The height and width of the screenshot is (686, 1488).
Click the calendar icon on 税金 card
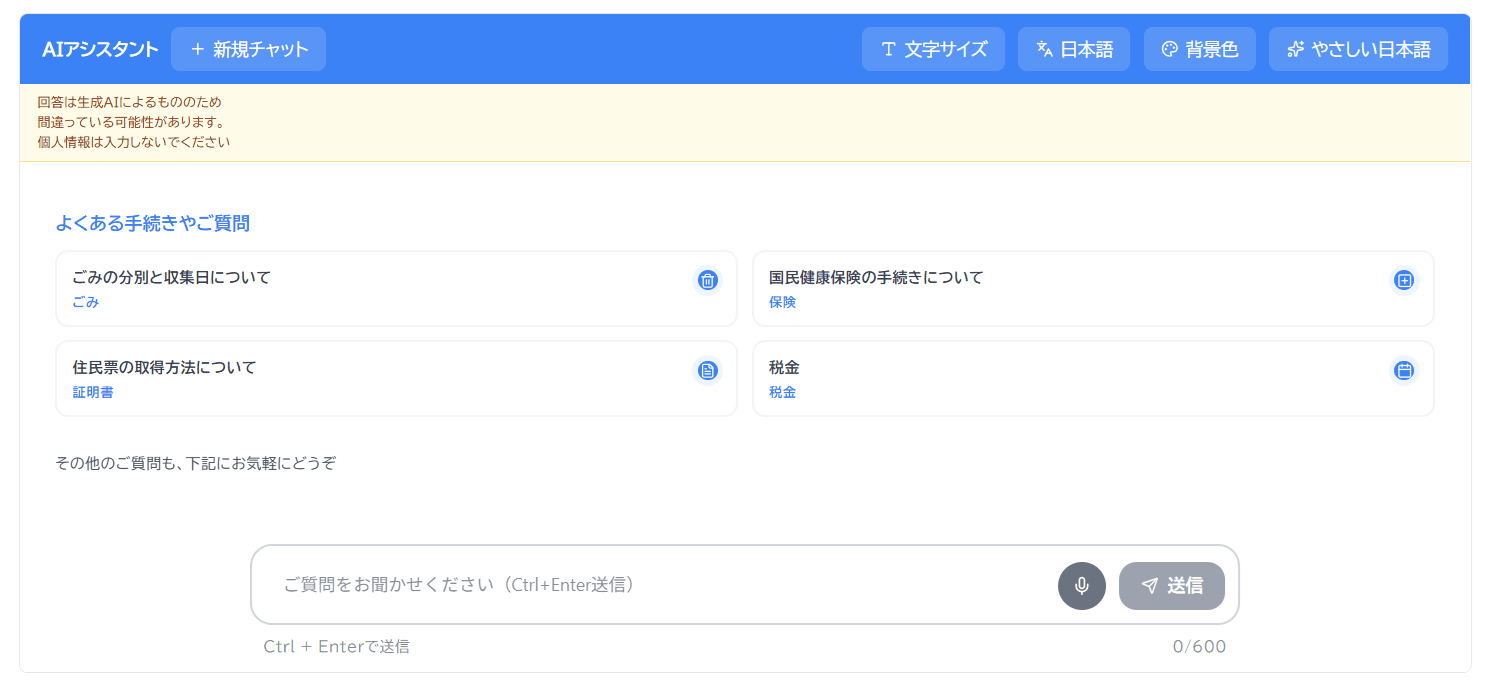click(x=1404, y=371)
